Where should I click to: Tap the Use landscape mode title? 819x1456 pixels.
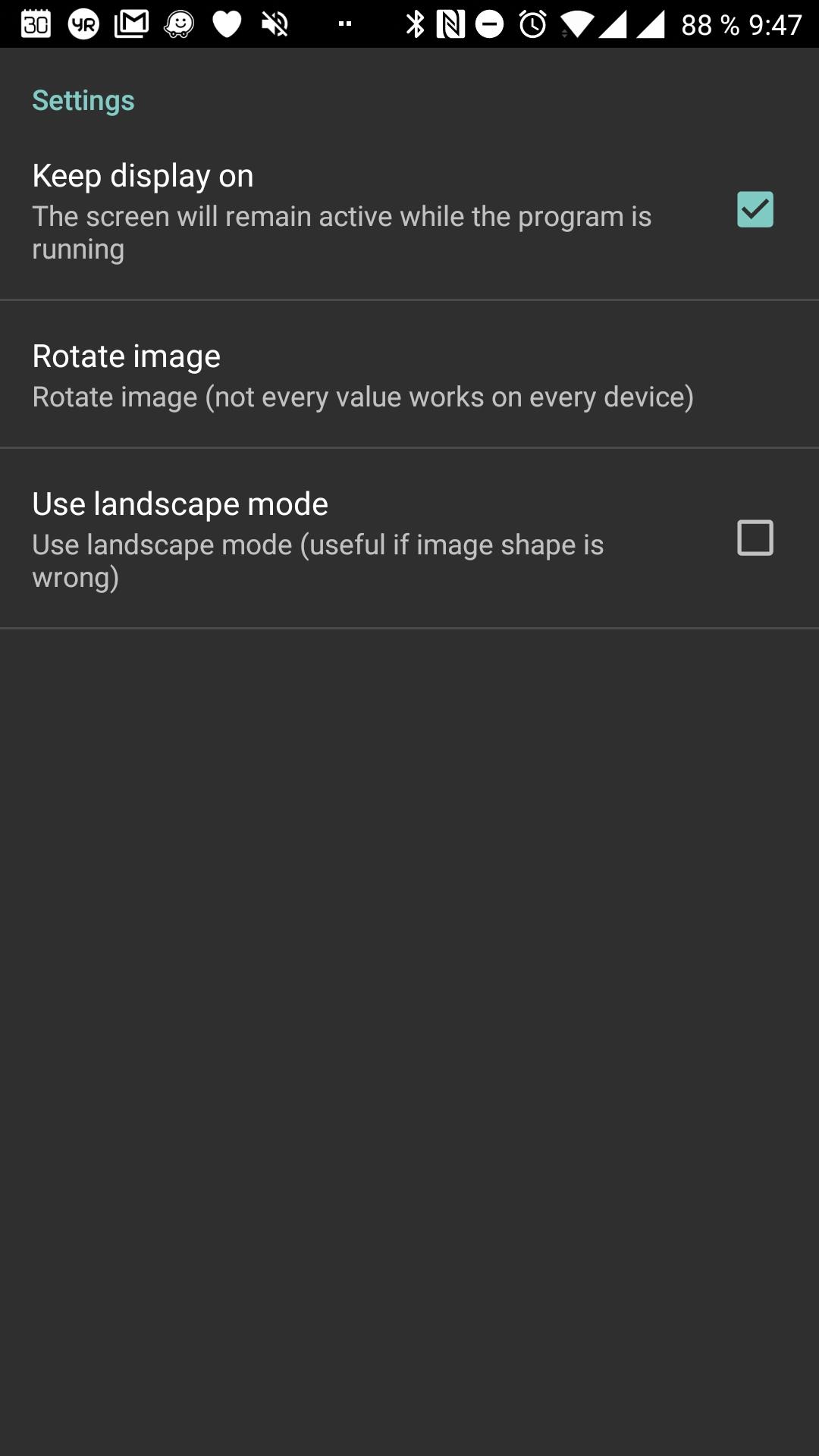pyautogui.click(x=180, y=504)
